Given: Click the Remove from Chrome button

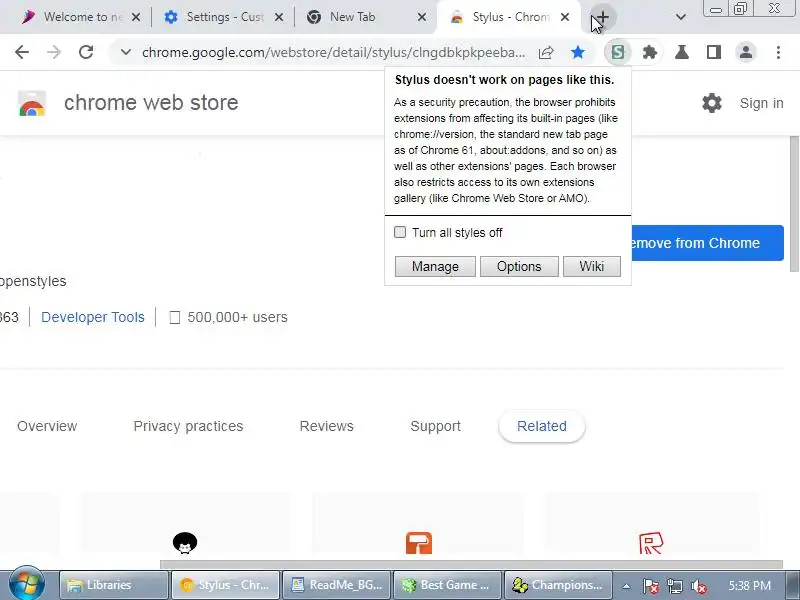Looking at the screenshot, I should [x=708, y=243].
